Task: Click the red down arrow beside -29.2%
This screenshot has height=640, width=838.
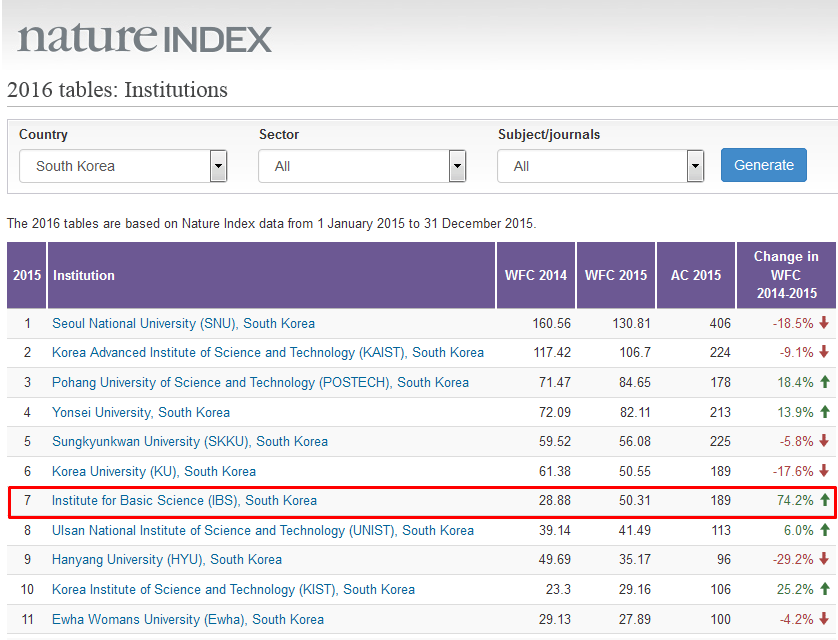Action: point(824,559)
